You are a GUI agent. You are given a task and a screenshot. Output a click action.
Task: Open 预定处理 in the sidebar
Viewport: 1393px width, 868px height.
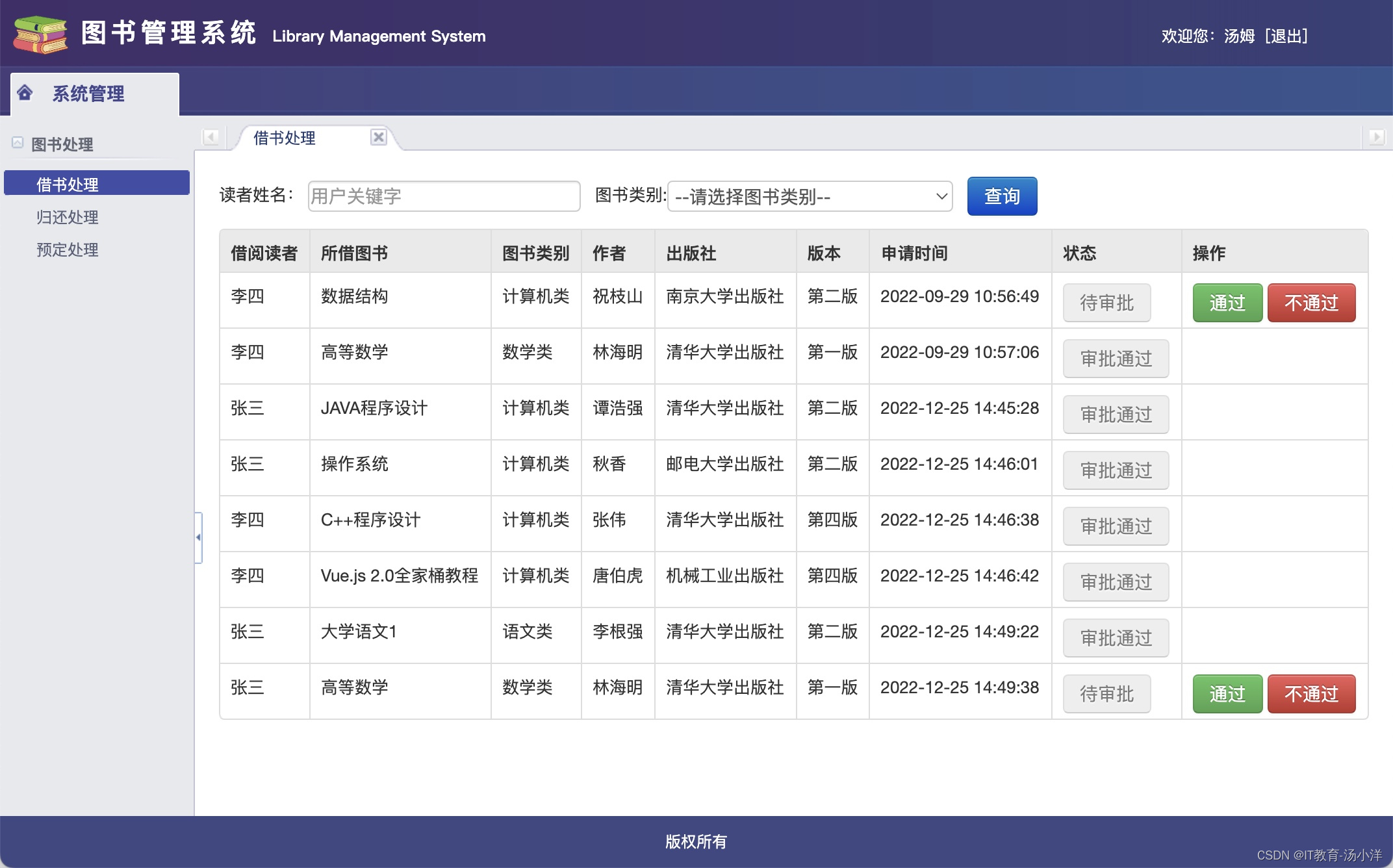tap(68, 249)
